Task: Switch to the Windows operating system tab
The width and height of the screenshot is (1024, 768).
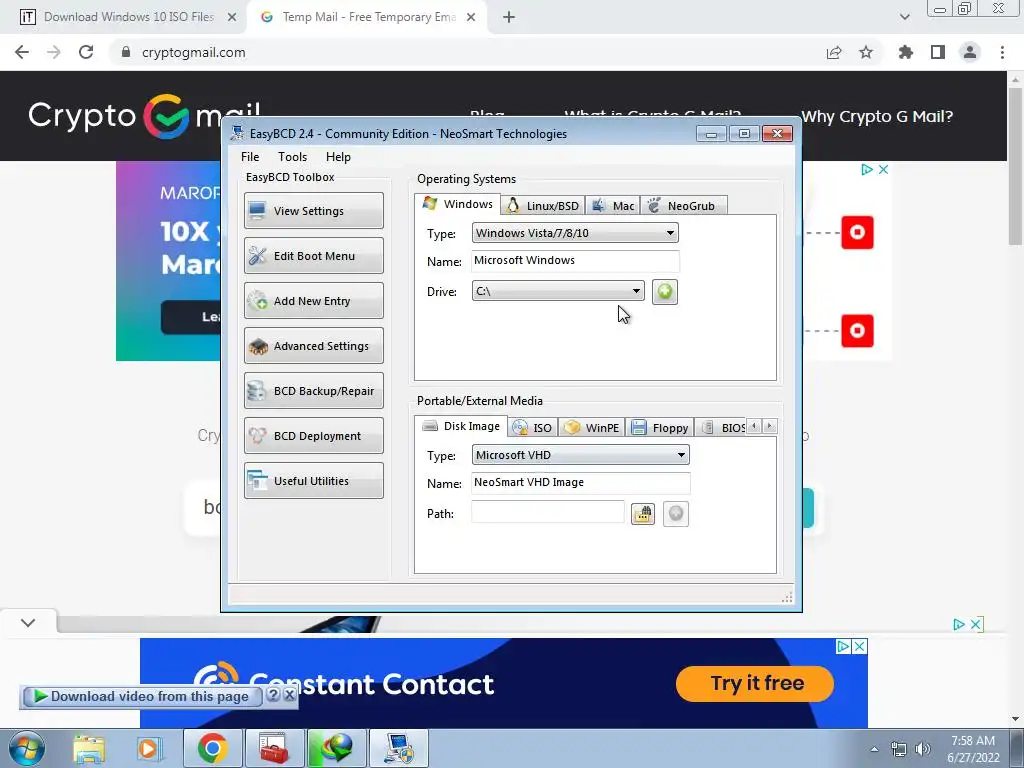Action: pyautogui.click(x=458, y=204)
